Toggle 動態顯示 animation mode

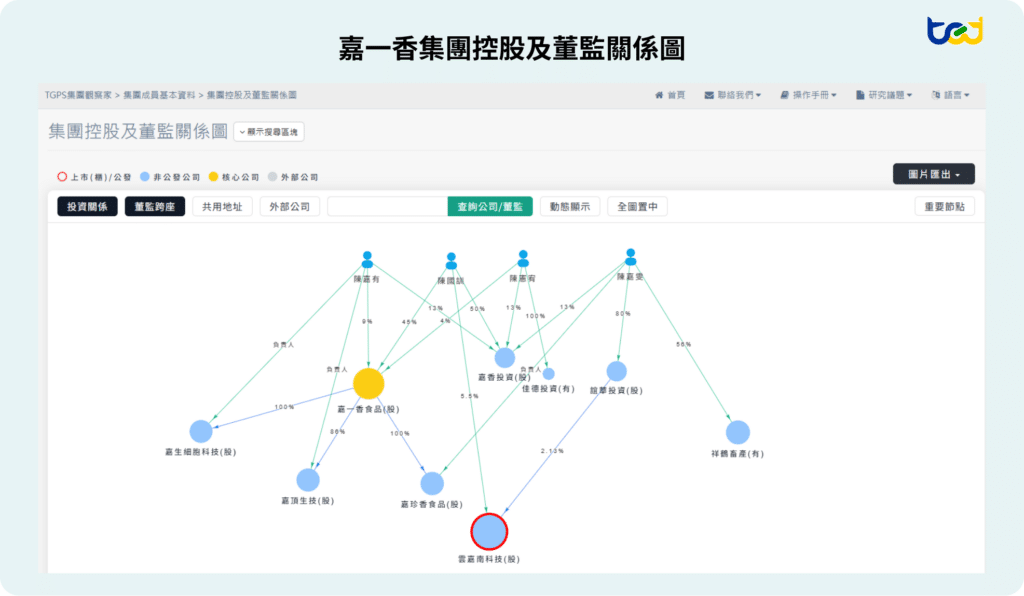click(569, 206)
